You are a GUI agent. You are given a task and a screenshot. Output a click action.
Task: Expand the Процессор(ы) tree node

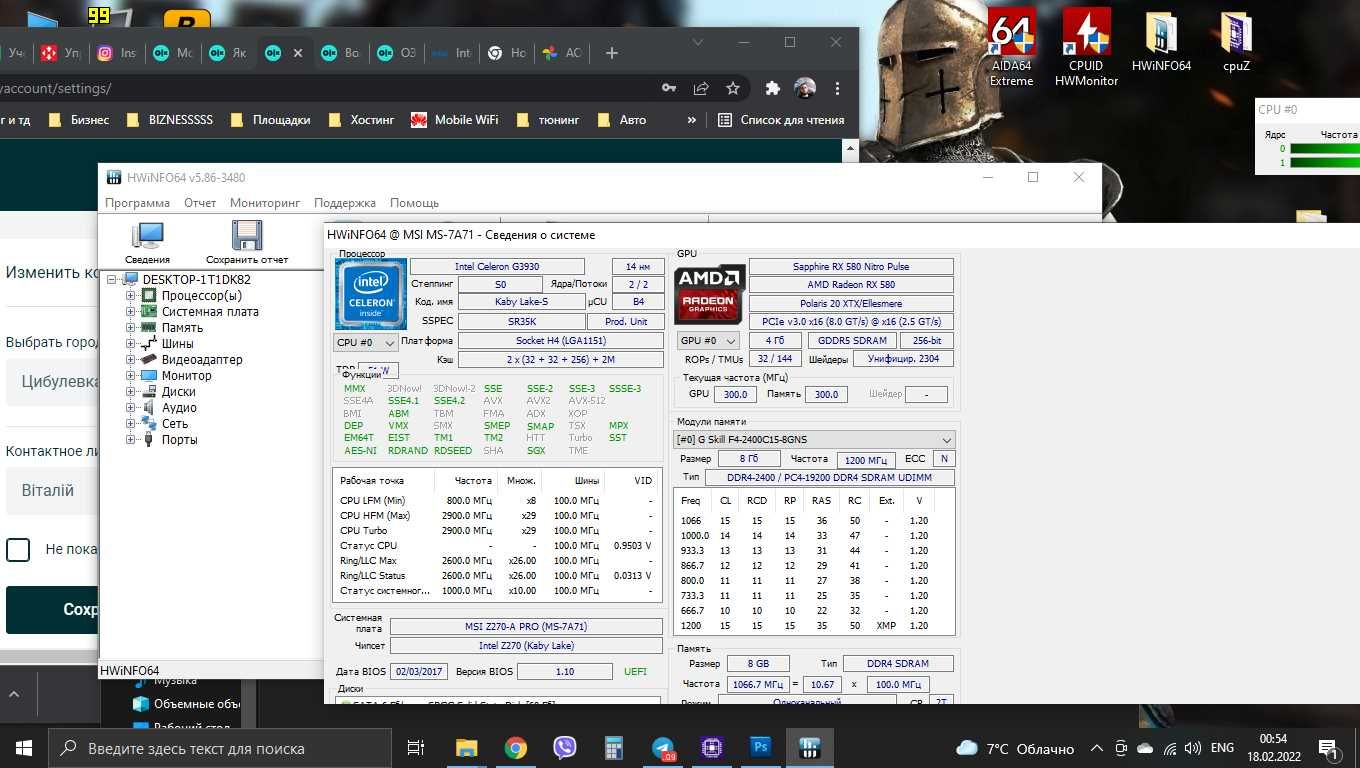point(130,296)
